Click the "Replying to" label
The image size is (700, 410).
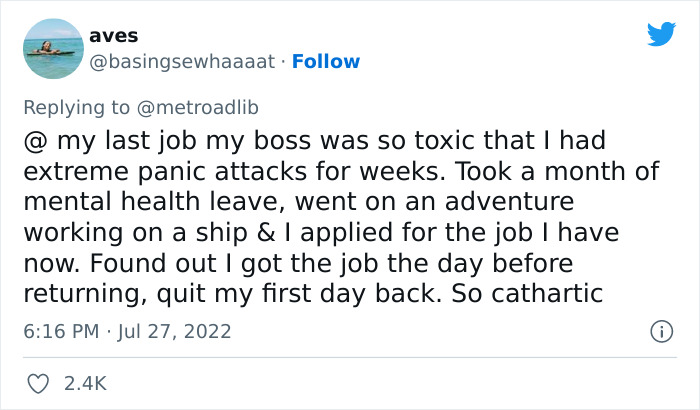click(x=75, y=106)
